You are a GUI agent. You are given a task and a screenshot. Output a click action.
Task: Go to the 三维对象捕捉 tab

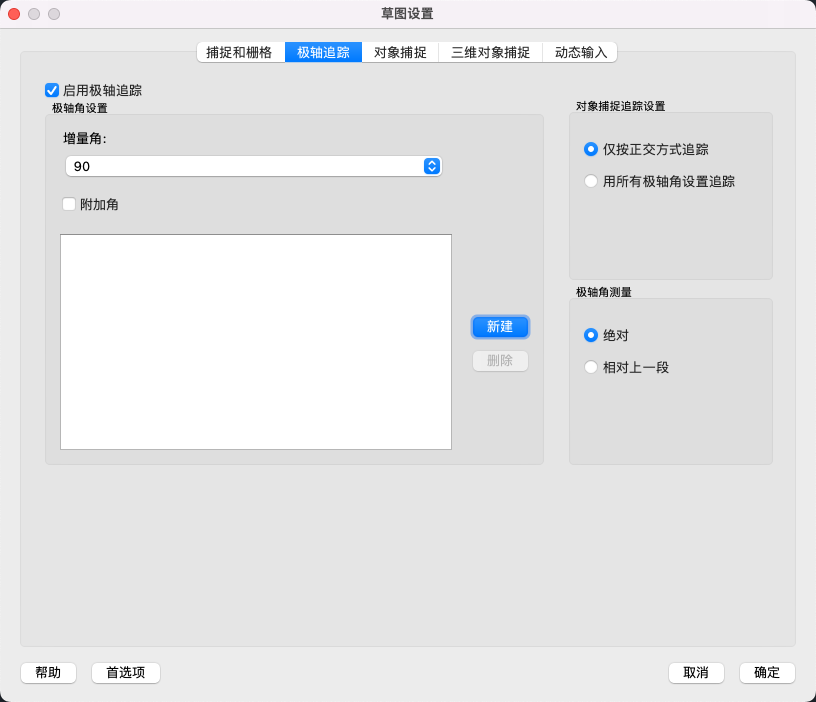click(x=490, y=53)
